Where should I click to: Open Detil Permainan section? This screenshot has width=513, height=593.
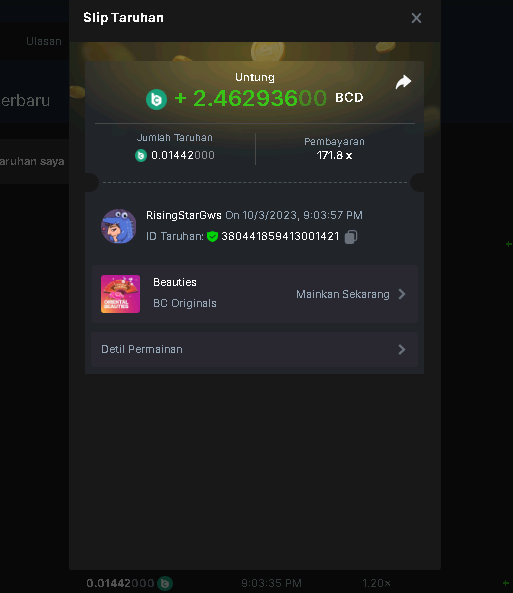point(255,349)
